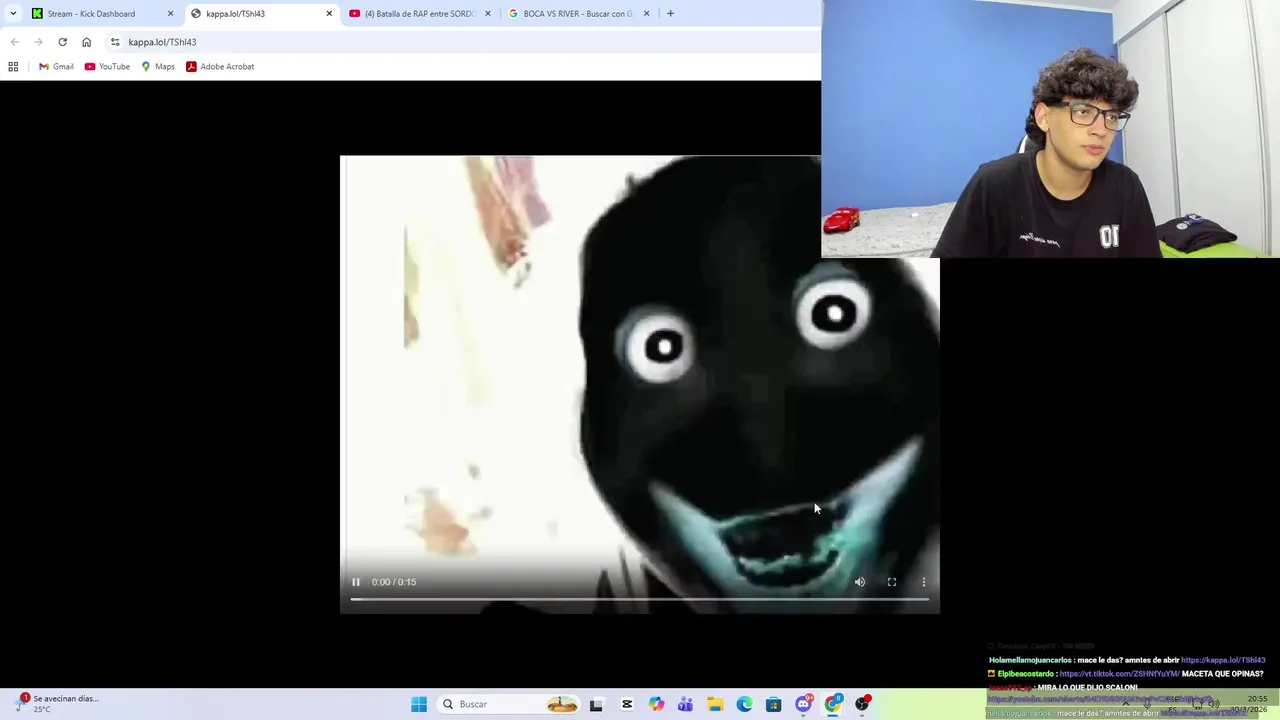1280x720 pixels.
Task: Open Discord from the taskbar
Action: (x=803, y=704)
